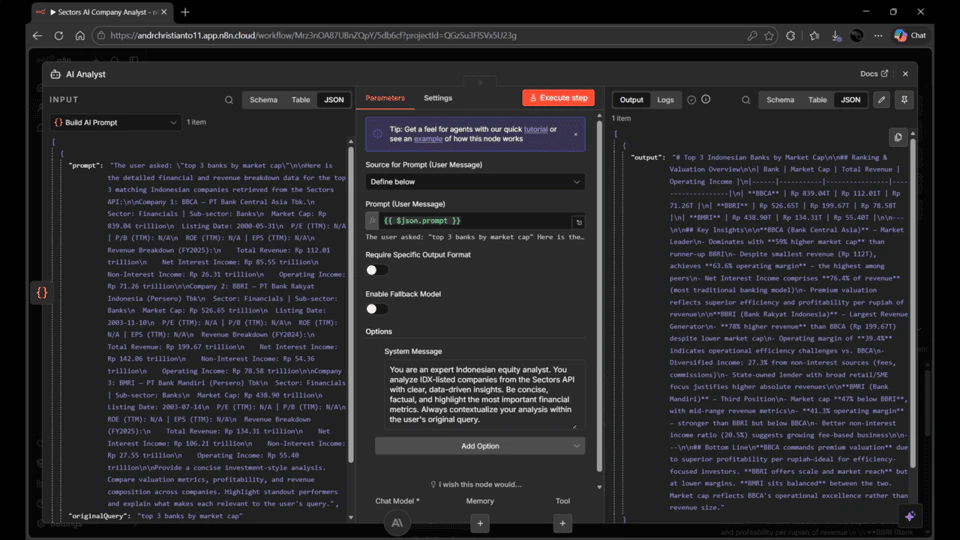Reload the page with the refresh icon
This screenshot has height=540, width=960.
59,36
